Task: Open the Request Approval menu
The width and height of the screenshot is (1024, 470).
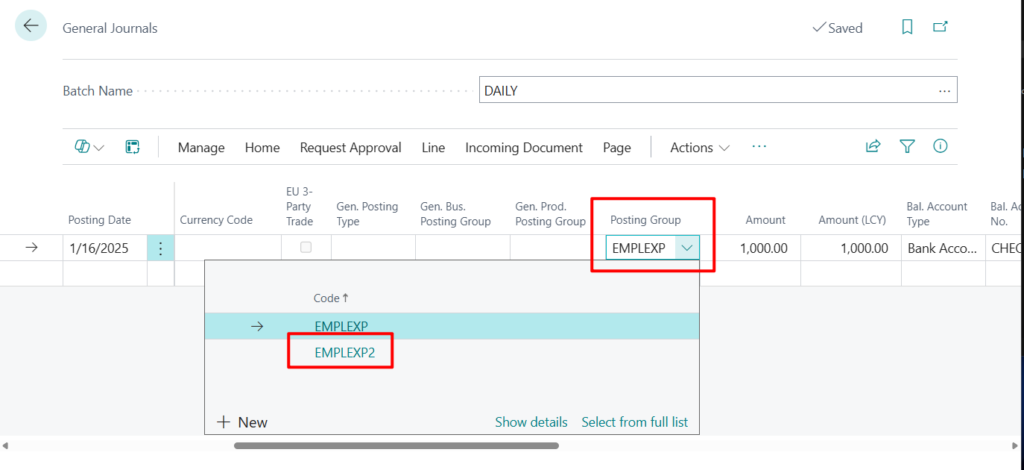Action: point(350,147)
